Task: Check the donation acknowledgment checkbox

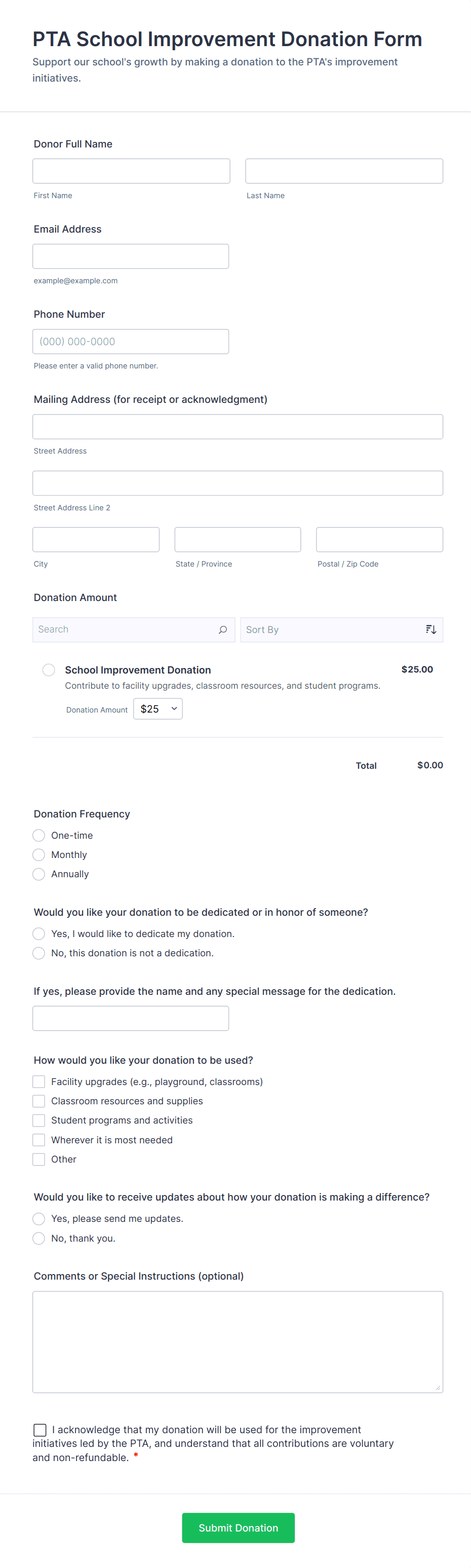Action: 40,1429
